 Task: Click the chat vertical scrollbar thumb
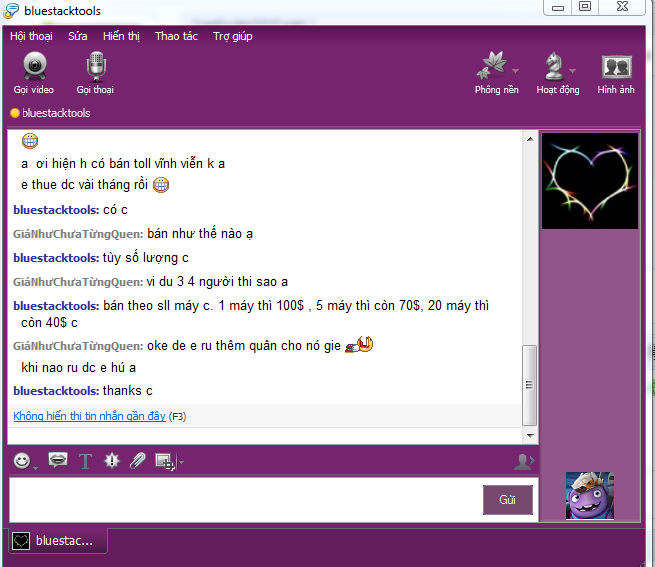(530, 385)
